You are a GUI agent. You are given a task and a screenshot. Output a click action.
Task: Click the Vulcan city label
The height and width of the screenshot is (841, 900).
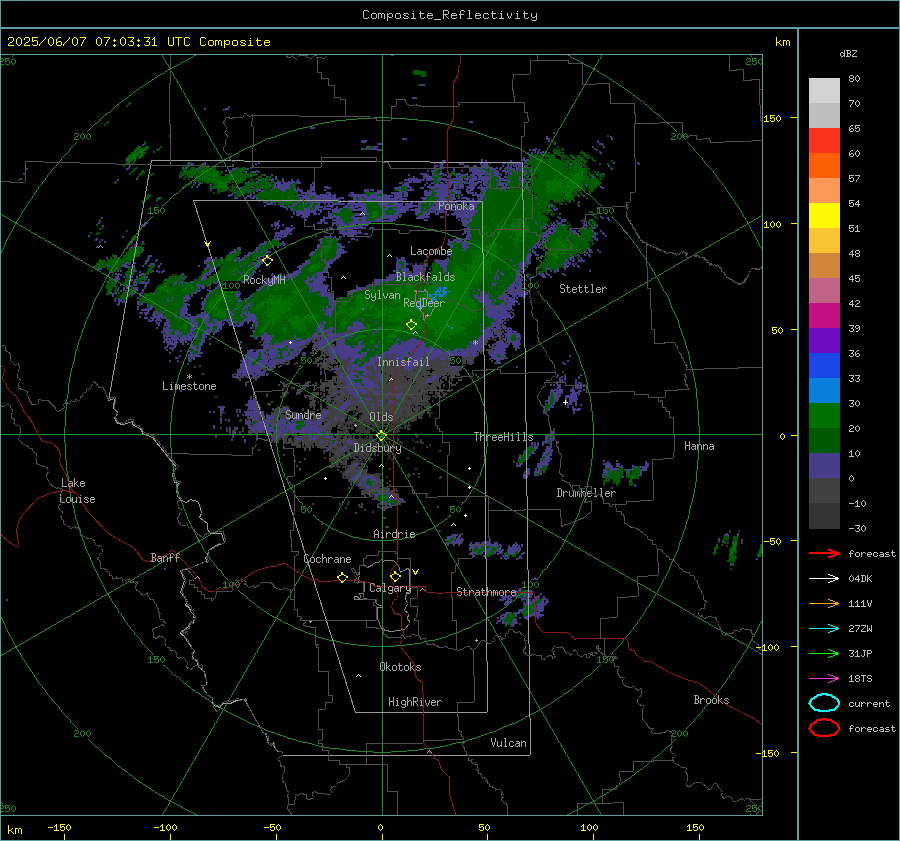tap(509, 743)
